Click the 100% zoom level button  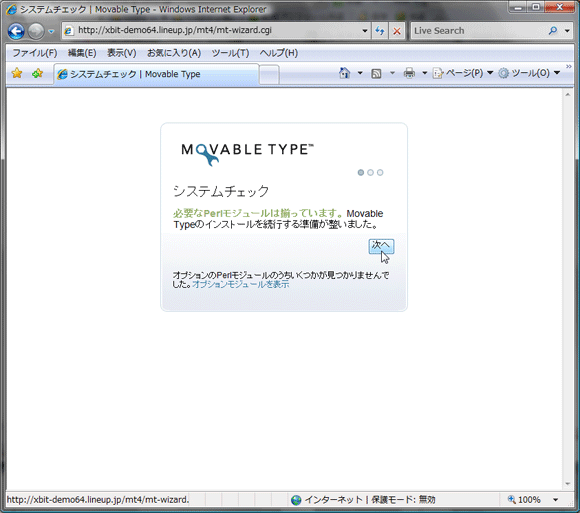pos(525,500)
